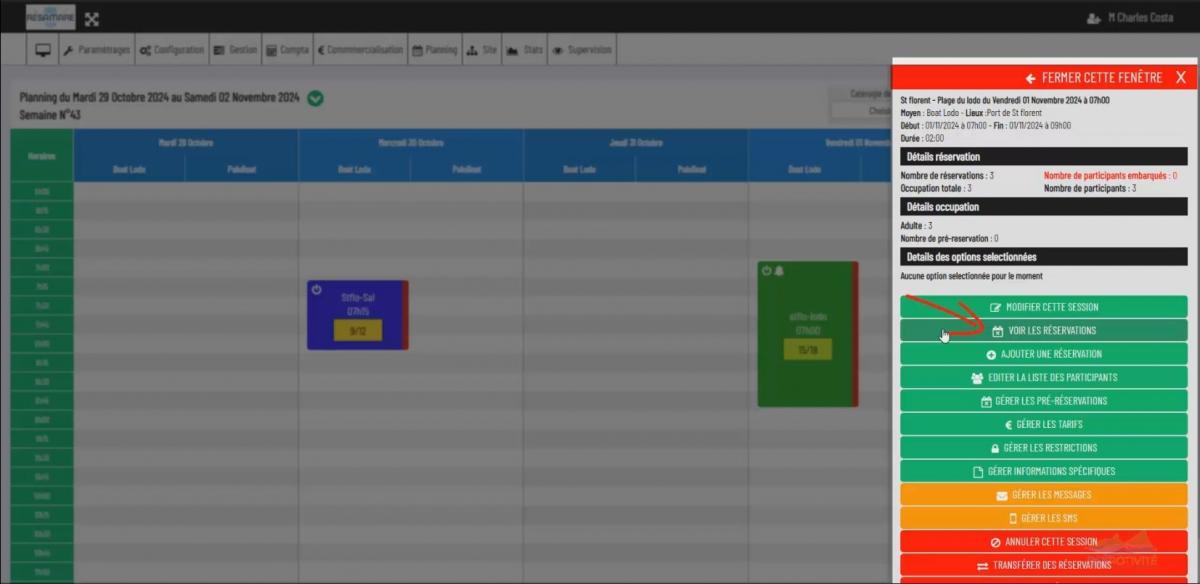1200x584 pixels.
Task: Click the Détails occupation section header
Action: point(1044,207)
